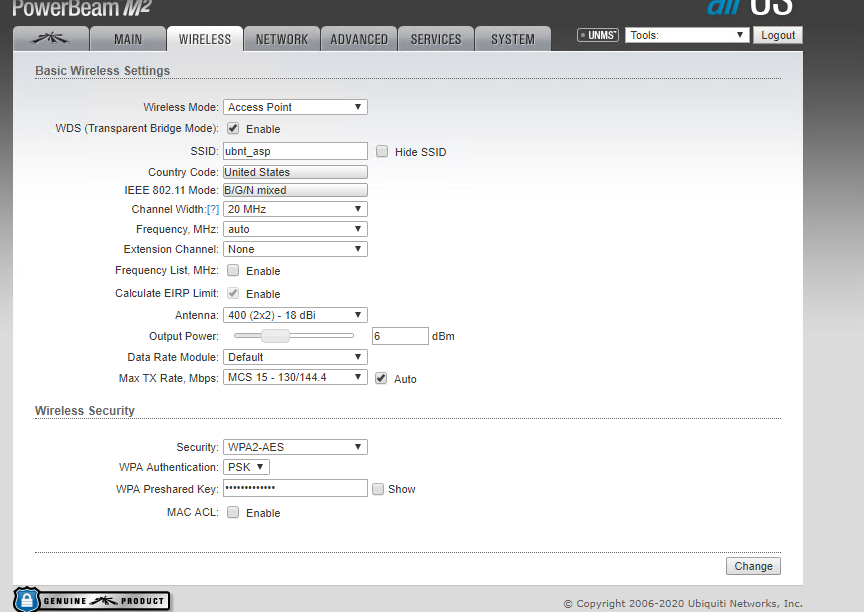Enable the MAC ACL checkbox
The image size is (864, 612).
coord(233,512)
